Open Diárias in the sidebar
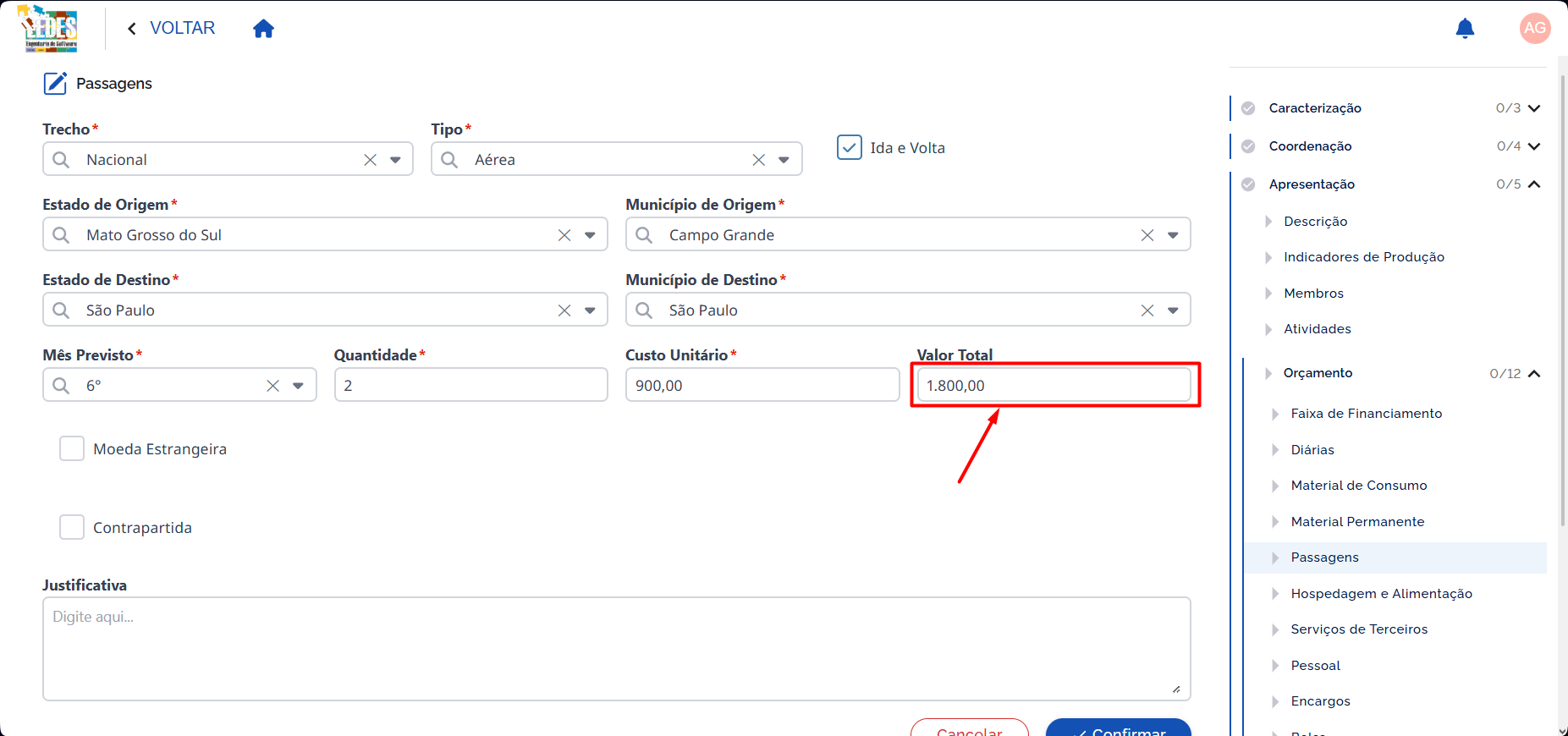This screenshot has height=736, width=1568. (x=1312, y=450)
